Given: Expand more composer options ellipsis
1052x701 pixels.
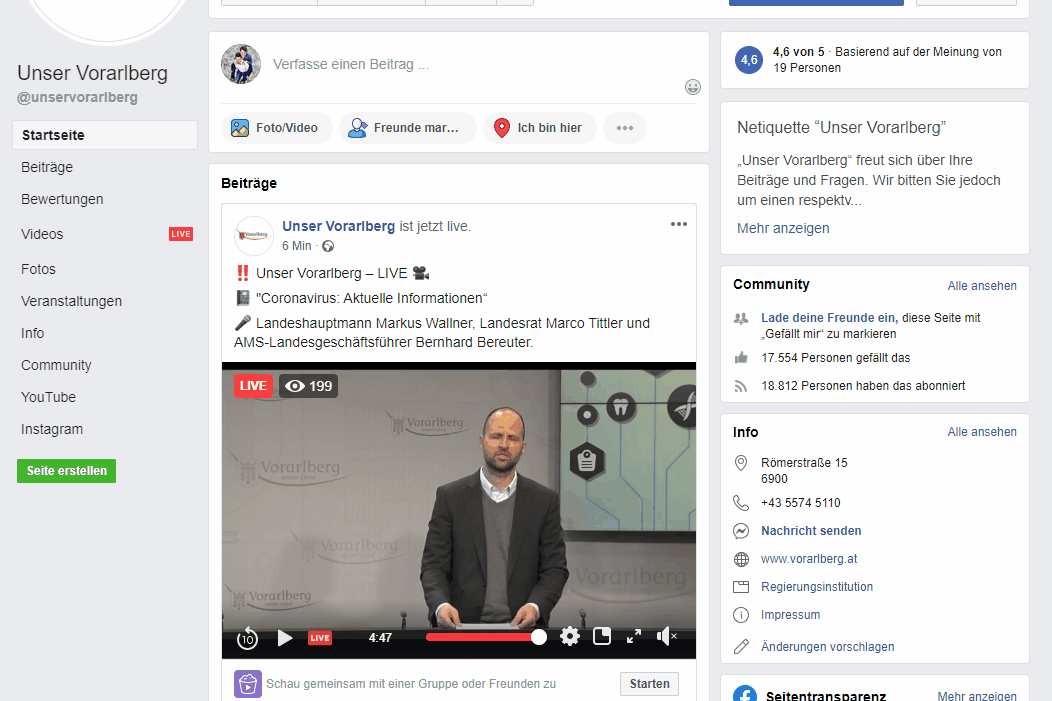Looking at the screenshot, I should coord(625,128).
